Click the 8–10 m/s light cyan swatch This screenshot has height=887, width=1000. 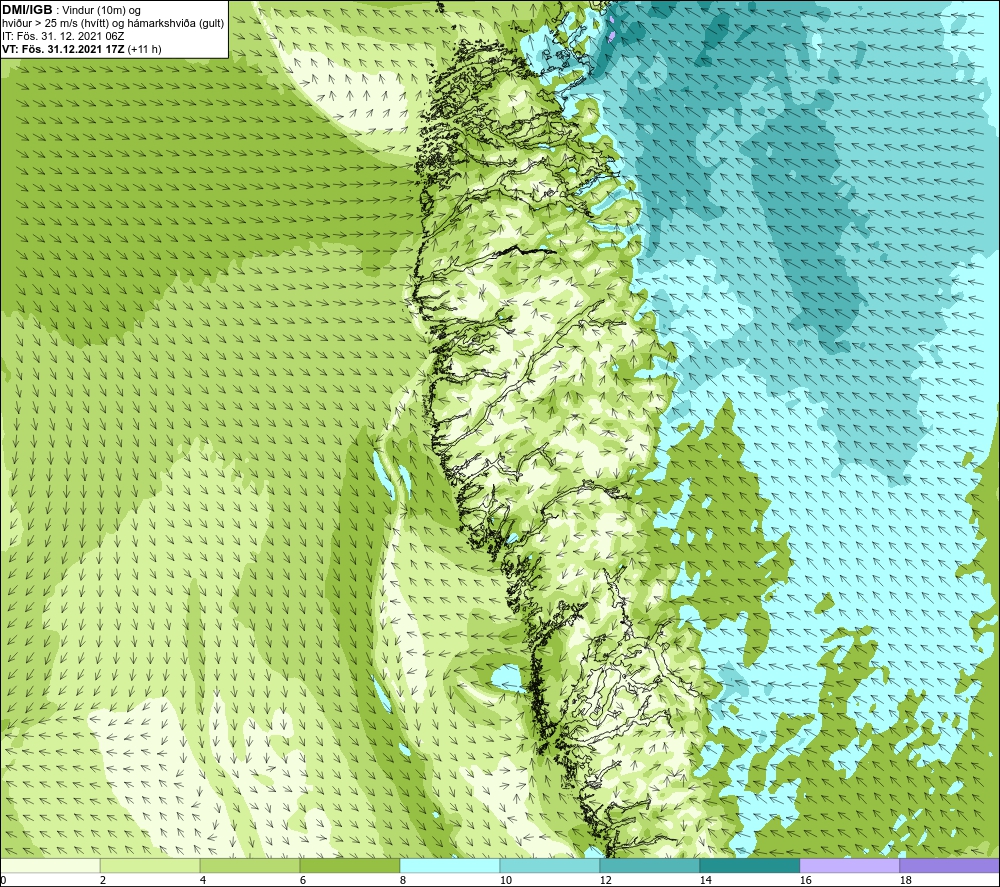click(450, 865)
